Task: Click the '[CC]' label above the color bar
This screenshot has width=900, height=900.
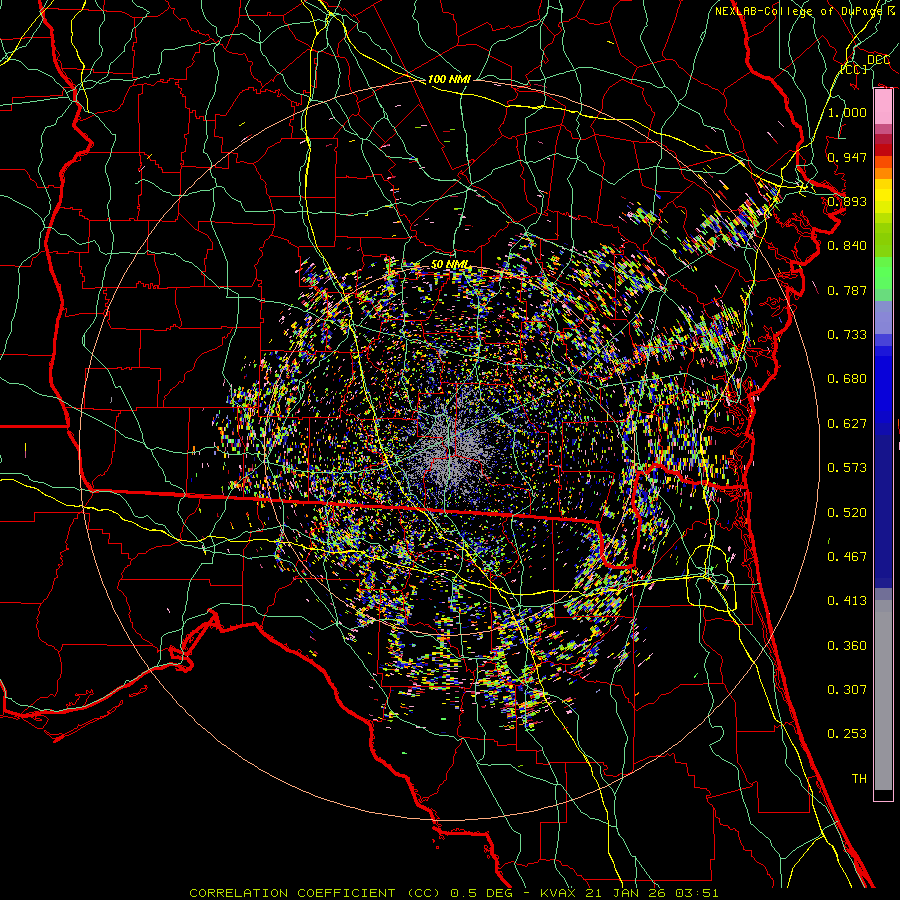Action: (x=854, y=69)
